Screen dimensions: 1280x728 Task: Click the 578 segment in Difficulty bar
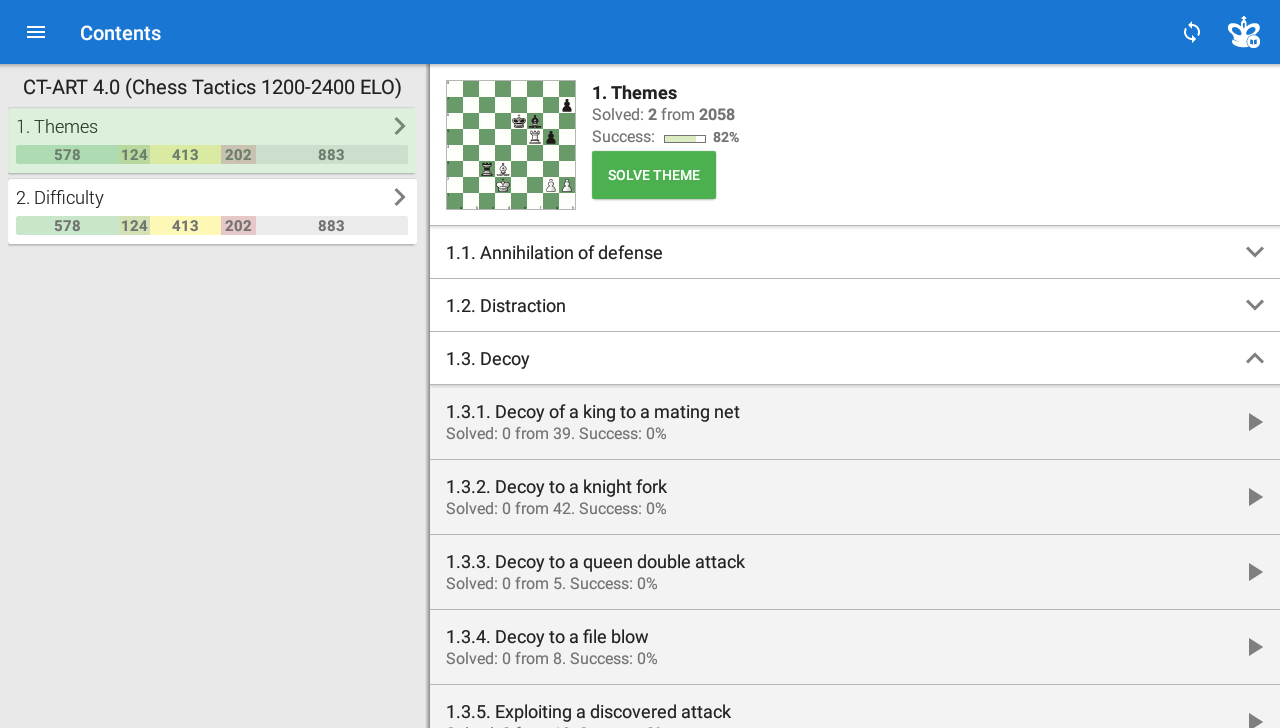click(x=68, y=226)
